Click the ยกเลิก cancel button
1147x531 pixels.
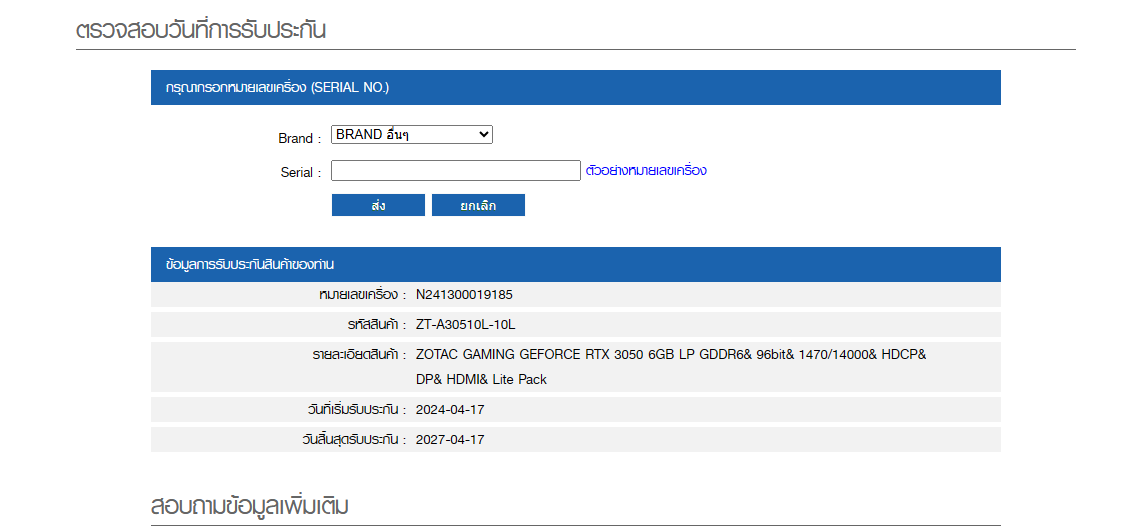pyautogui.click(x=478, y=206)
